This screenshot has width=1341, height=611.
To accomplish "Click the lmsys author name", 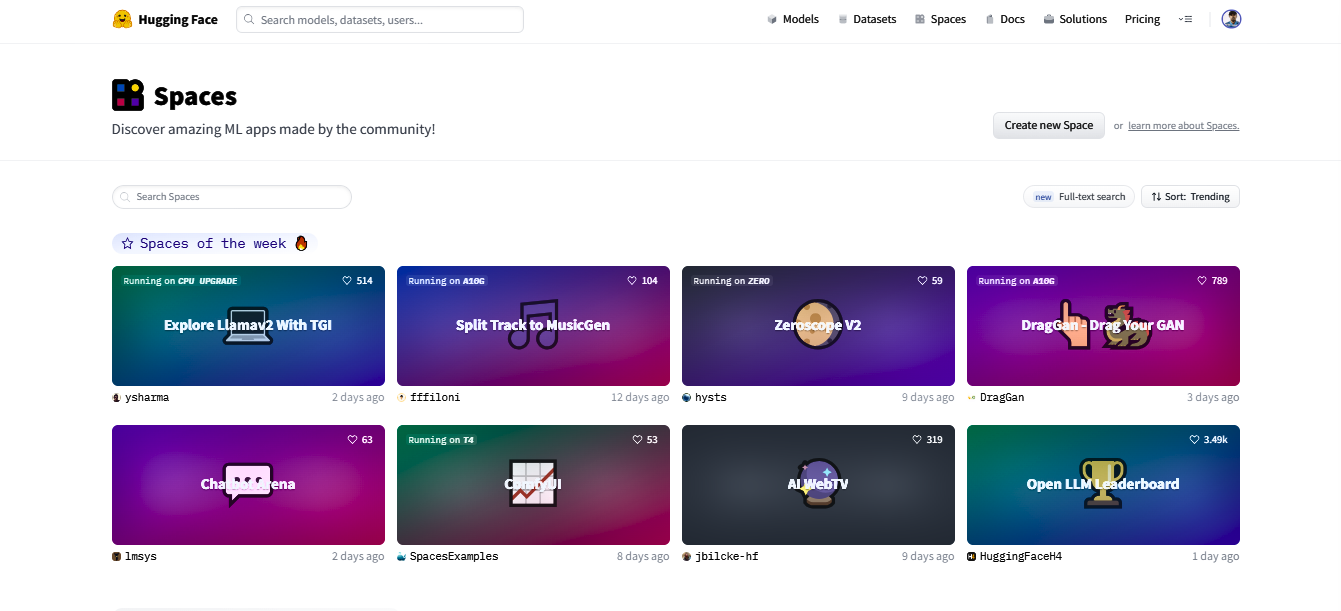I will point(141,557).
